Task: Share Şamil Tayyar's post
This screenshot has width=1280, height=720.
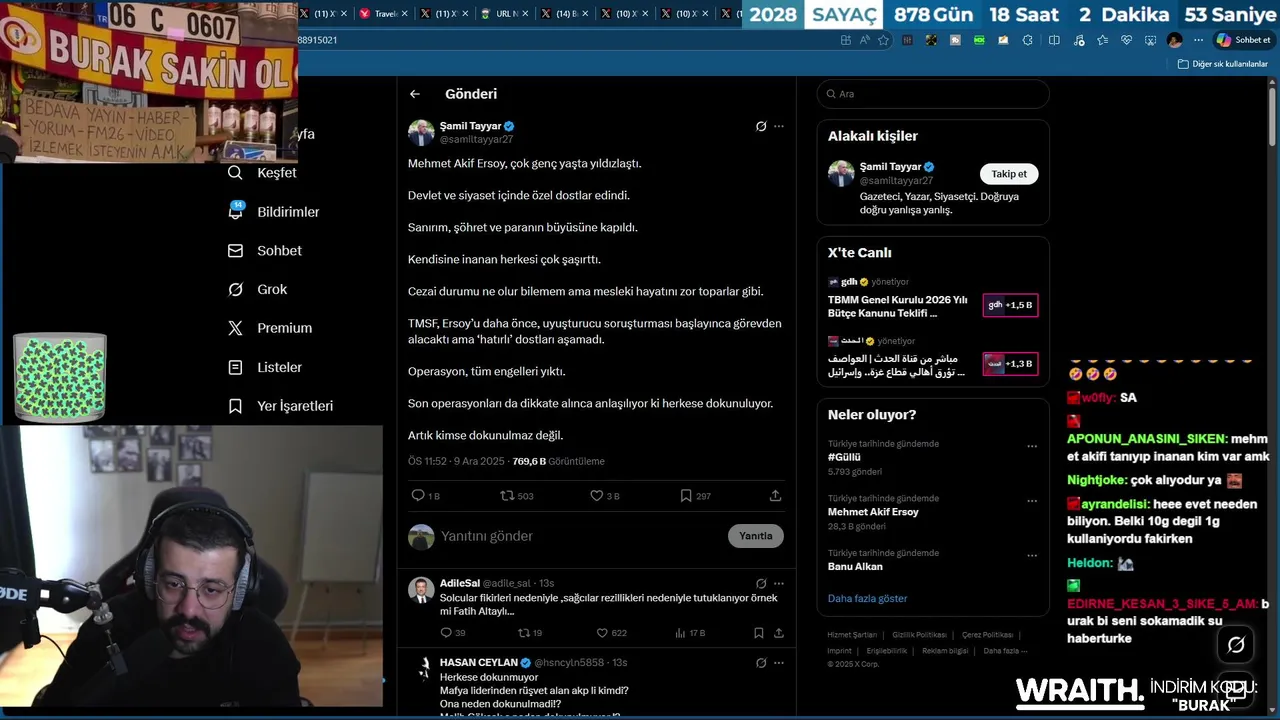Action: click(775, 496)
